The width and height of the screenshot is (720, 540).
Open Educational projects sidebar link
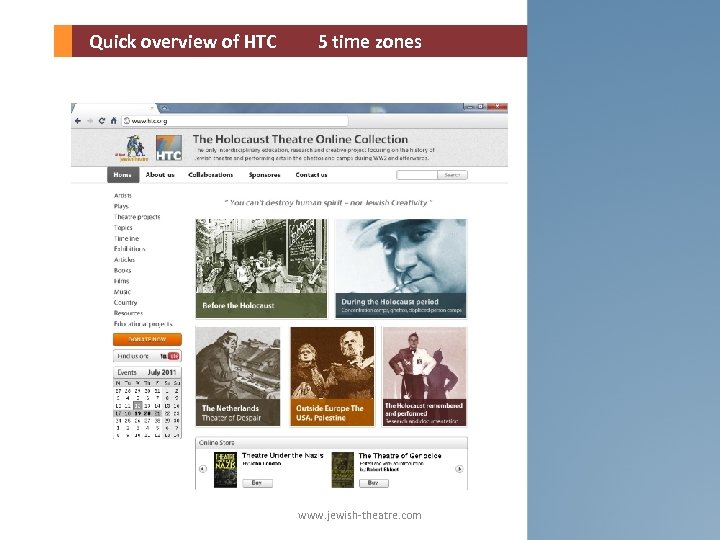tap(143, 324)
